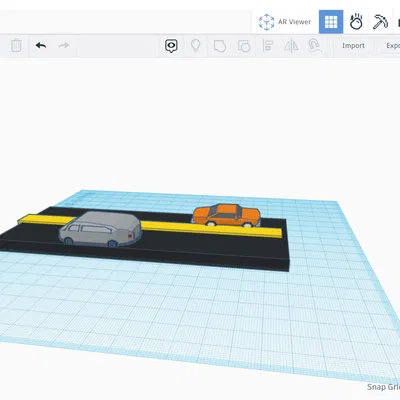Toggle the show all eye icon
400x400 pixels.
tap(171, 46)
